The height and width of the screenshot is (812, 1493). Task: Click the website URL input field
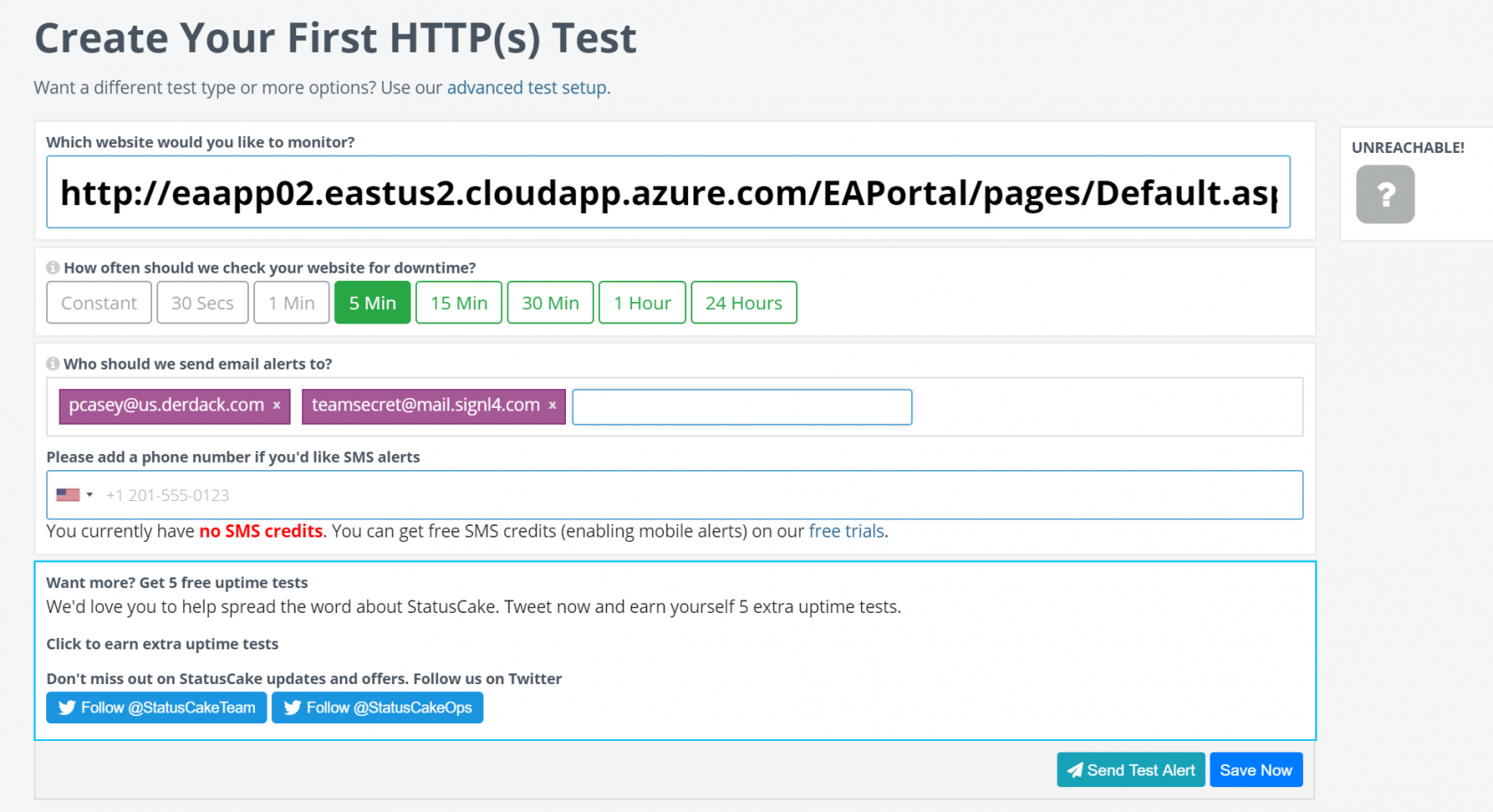tap(668, 192)
